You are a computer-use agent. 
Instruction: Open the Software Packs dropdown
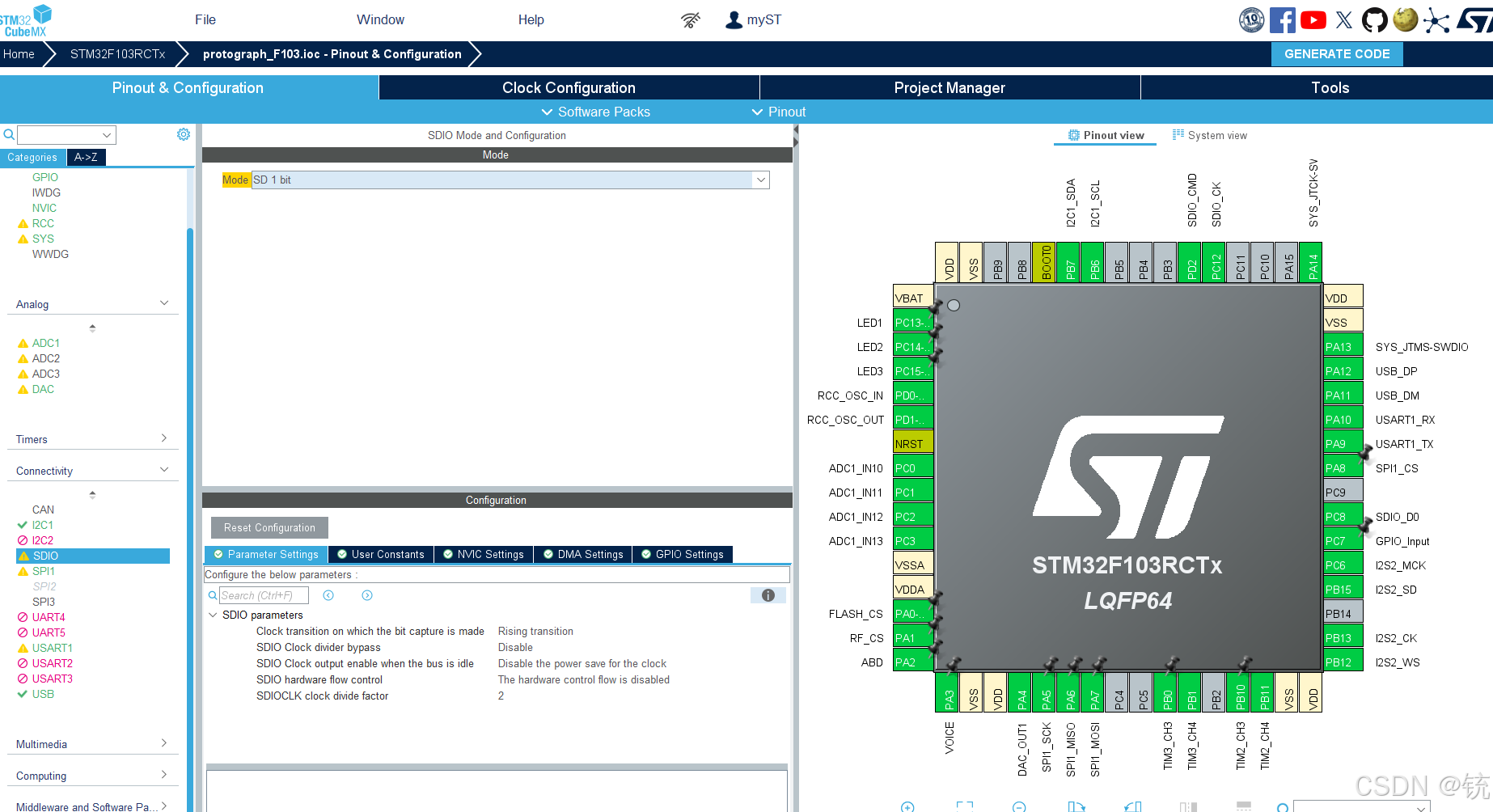point(595,112)
